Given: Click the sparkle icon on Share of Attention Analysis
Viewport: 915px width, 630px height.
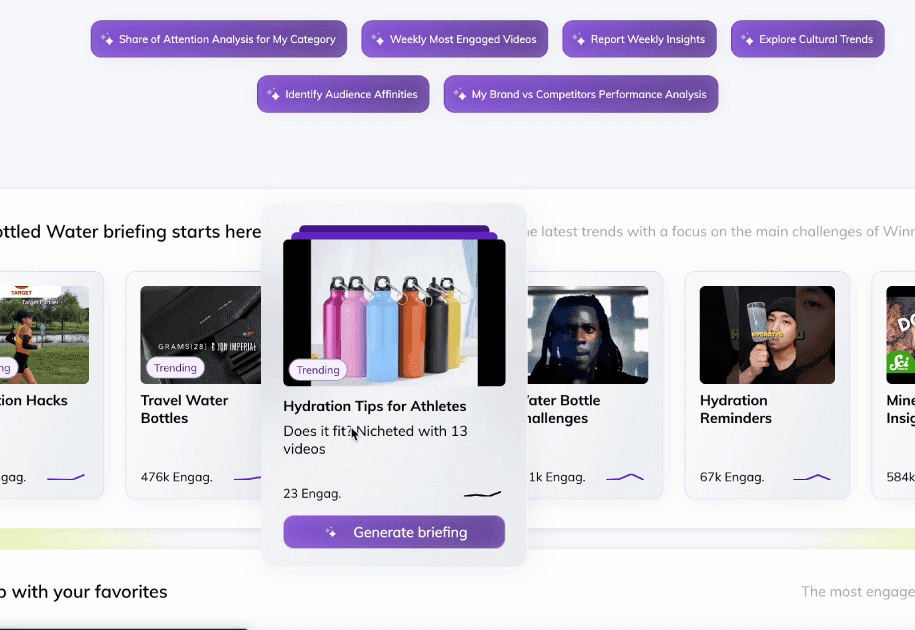Looking at the screenshot, I should 107,38.
